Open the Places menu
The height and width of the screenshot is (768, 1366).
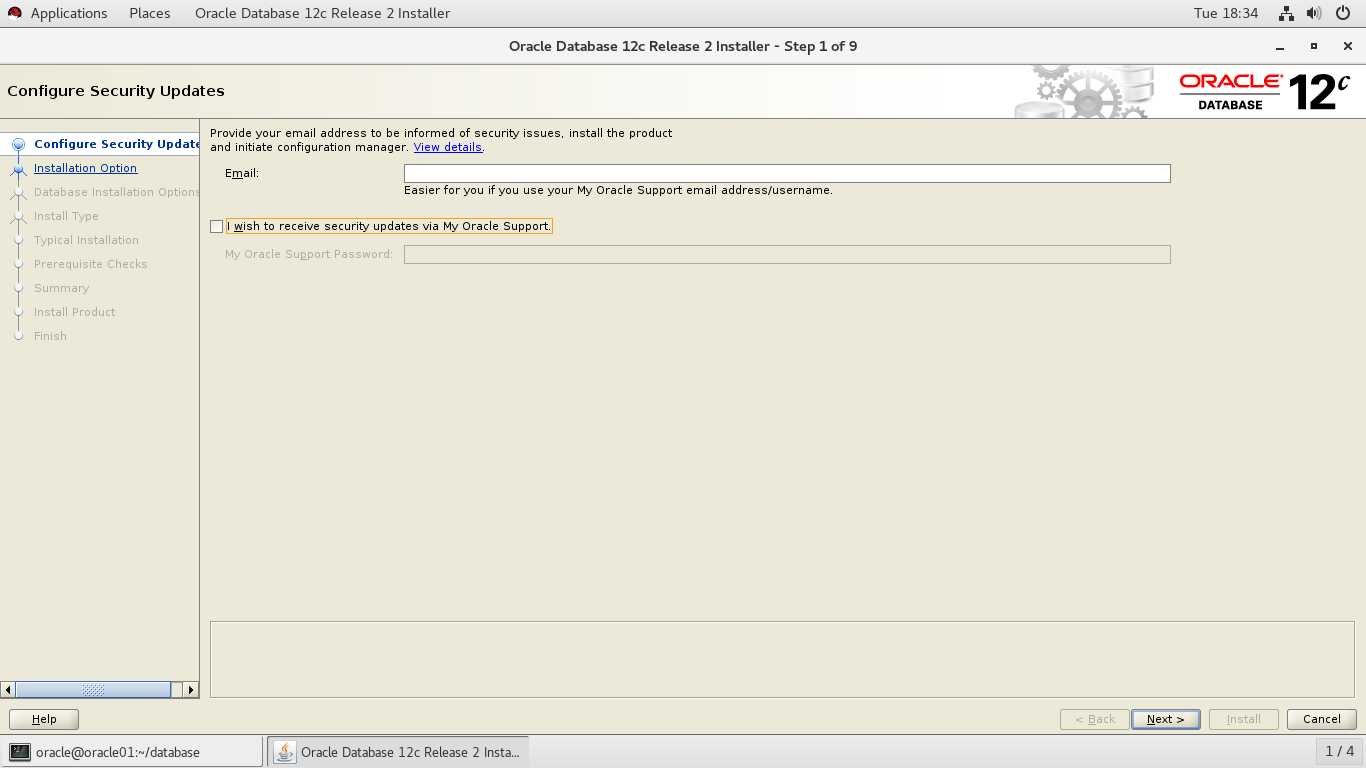150,13
